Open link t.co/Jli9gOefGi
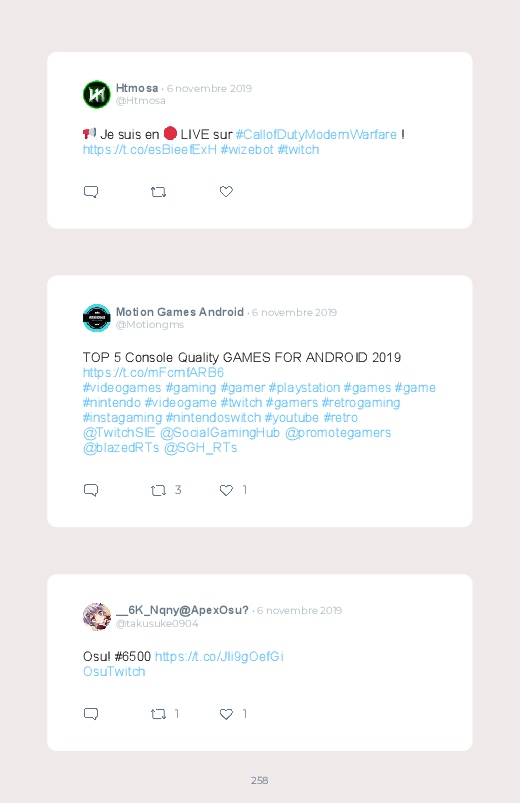The image size is (520, 803). pos(219,657)
